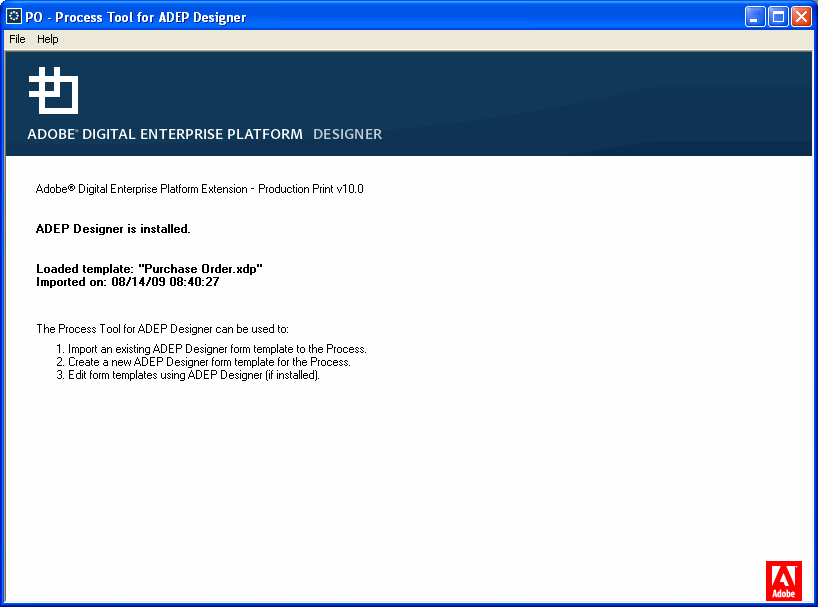Click the 'Loaded template: Purchase Order.xdp' line
The height and width of the screenshot is (607, 818).
pyautogui.click(x=149, y=269)
